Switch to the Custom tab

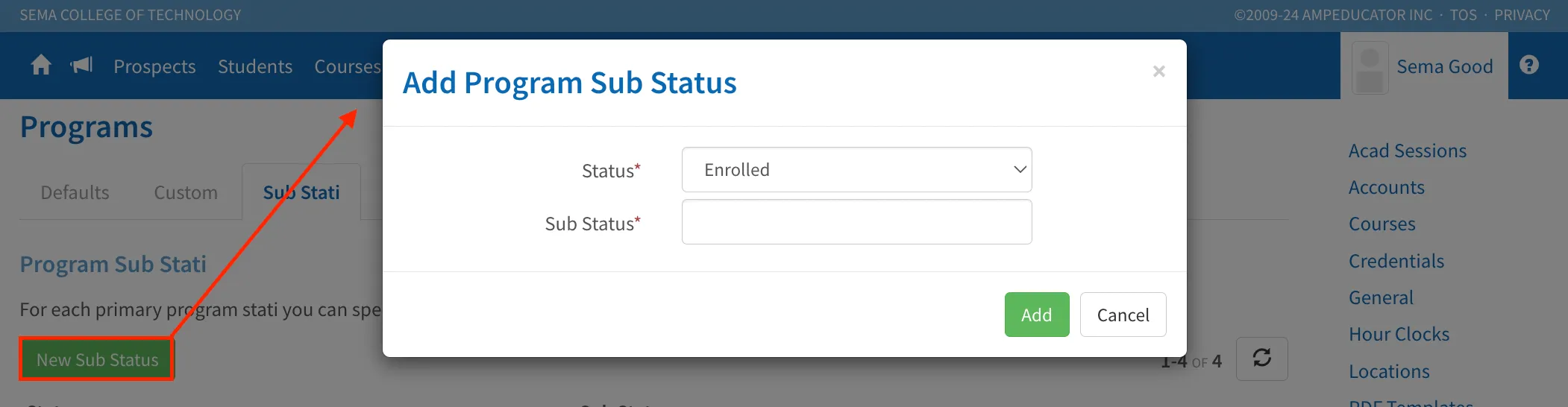pos(186,192)
